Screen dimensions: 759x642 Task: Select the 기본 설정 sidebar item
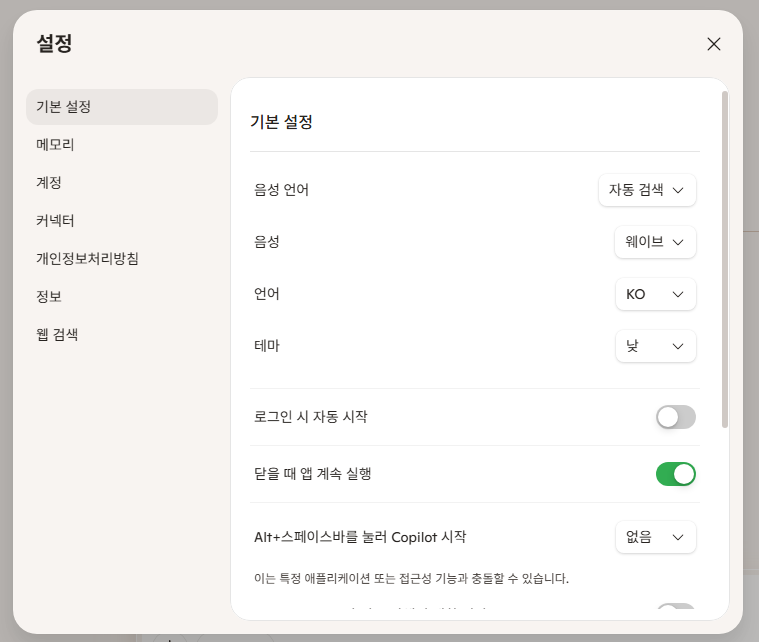click(122, 107)
